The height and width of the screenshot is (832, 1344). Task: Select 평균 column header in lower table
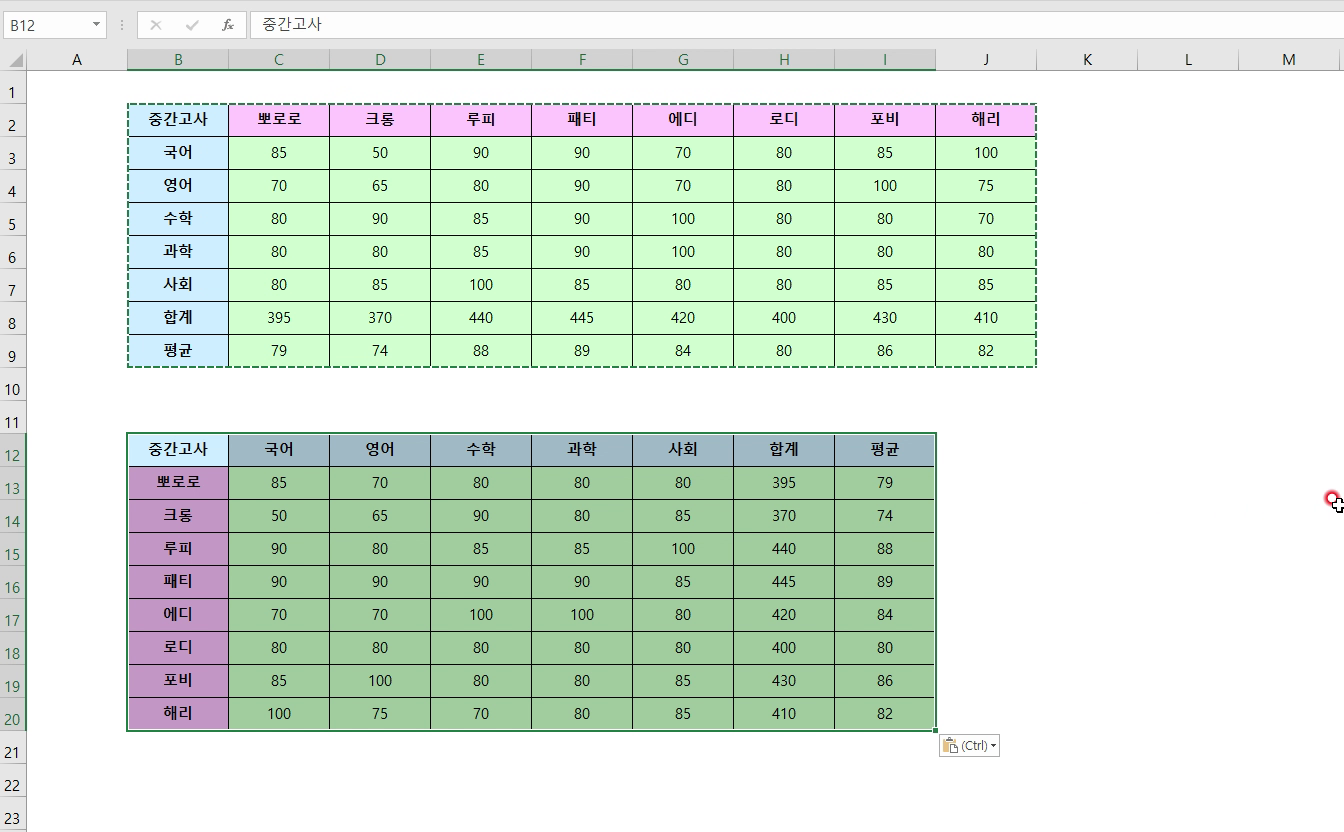click(885, 450)
